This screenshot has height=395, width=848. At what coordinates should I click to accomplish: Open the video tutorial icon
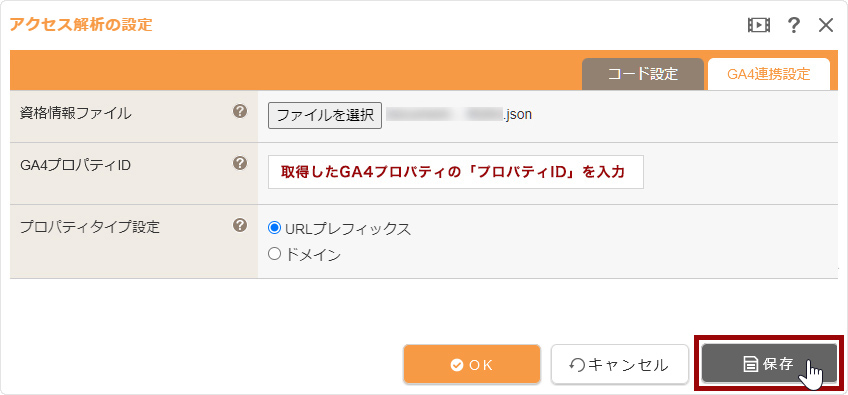pyautogui.click(x=759, y=25)
